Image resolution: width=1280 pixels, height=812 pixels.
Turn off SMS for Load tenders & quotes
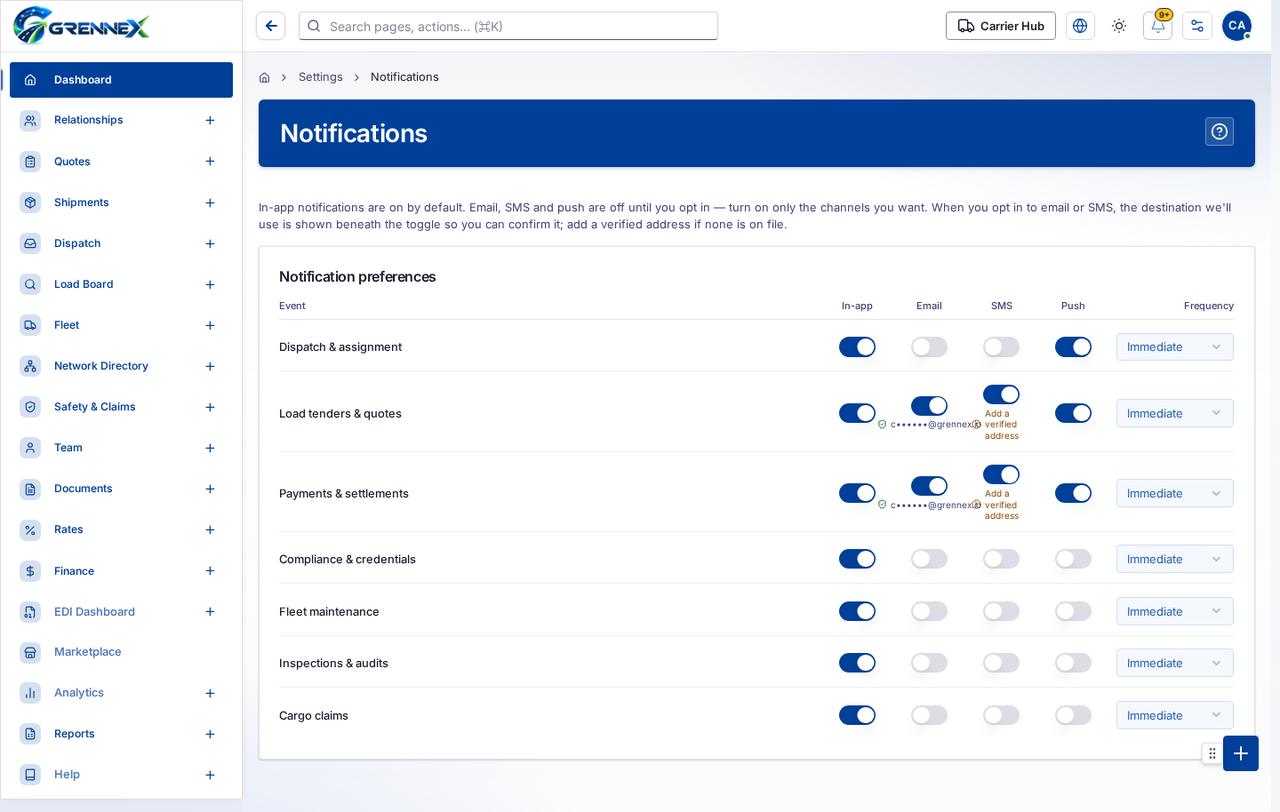point(1001,395)
